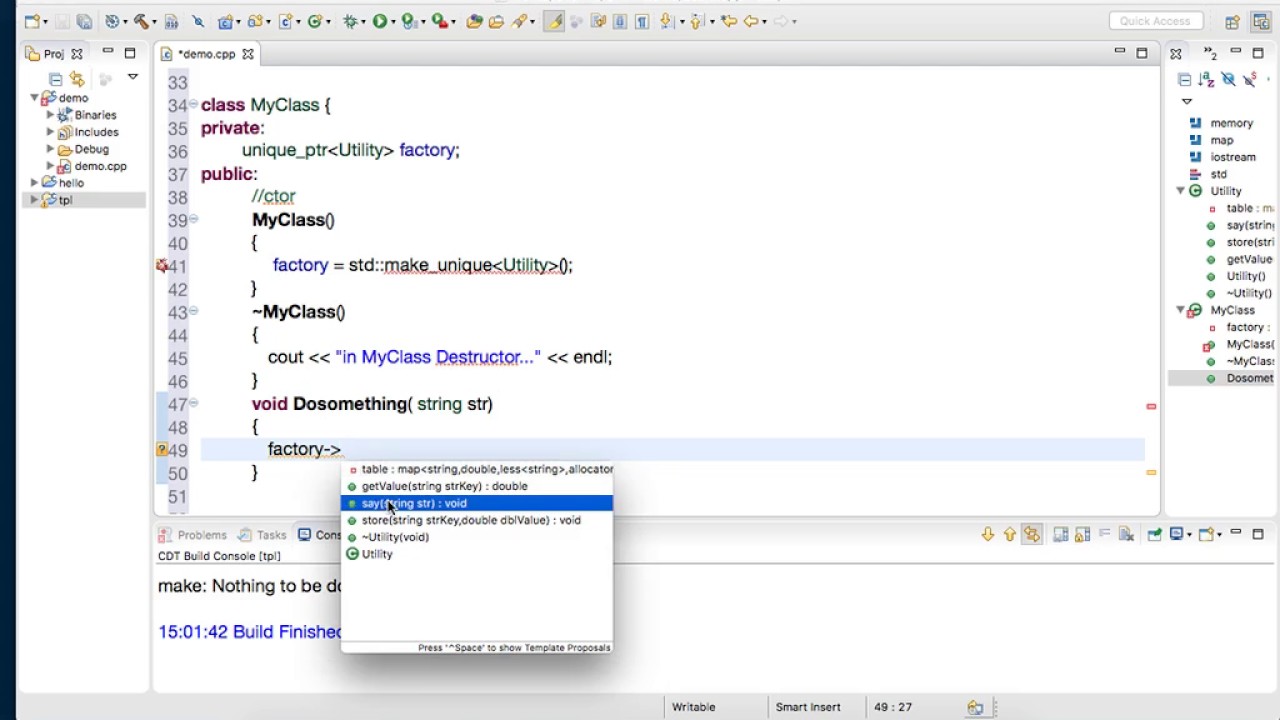Toggle Link with Editor in Project Explorer
Viewport: 1280px width, 720px height.
[77, 78]
